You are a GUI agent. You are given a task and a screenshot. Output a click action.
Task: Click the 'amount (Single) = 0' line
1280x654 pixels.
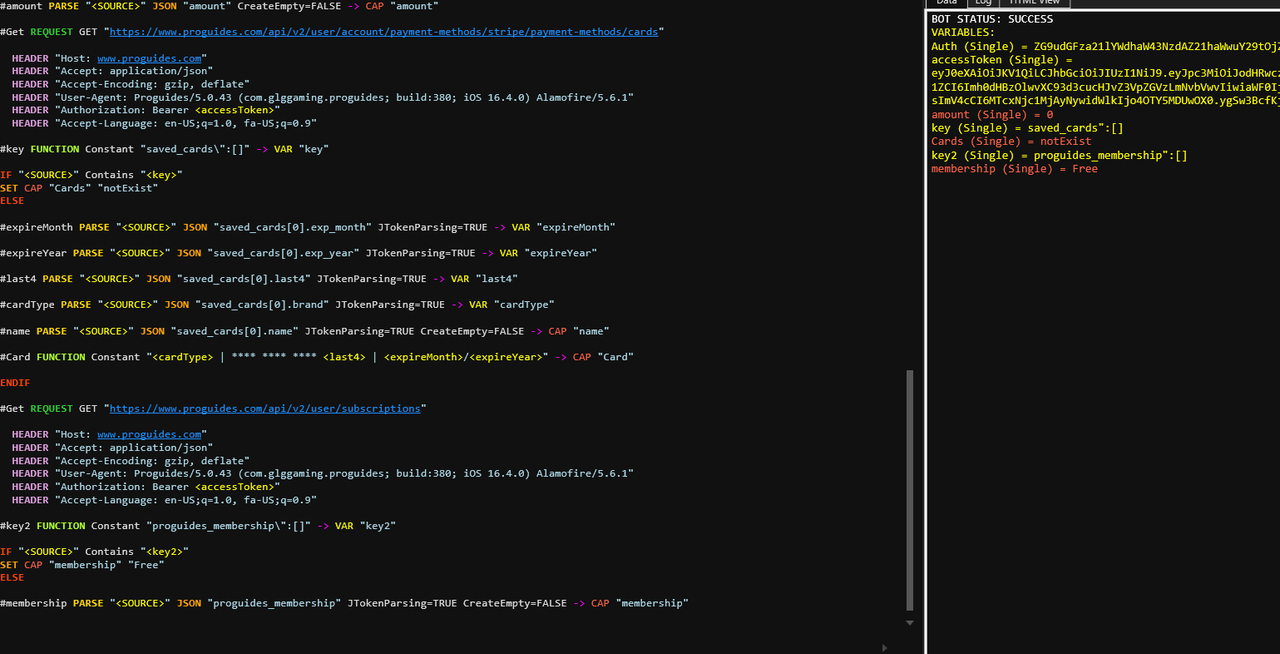[992, 115]
